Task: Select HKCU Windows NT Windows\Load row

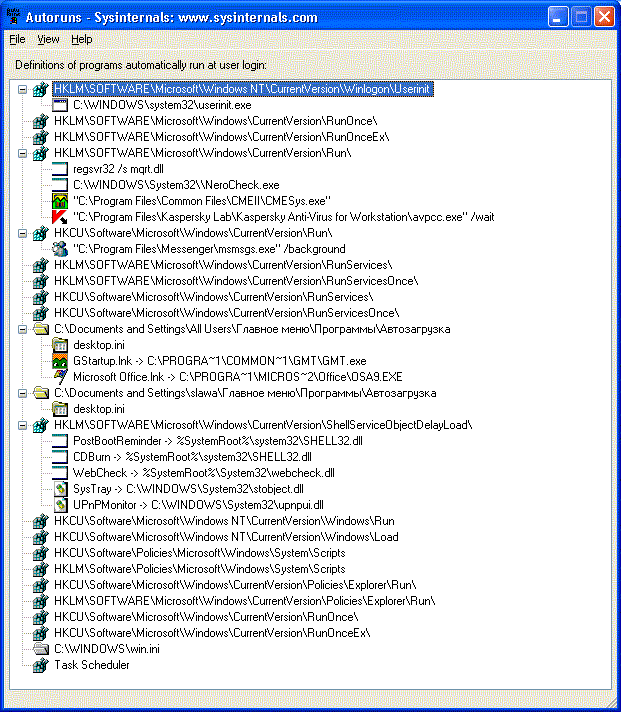Action: 226,537
